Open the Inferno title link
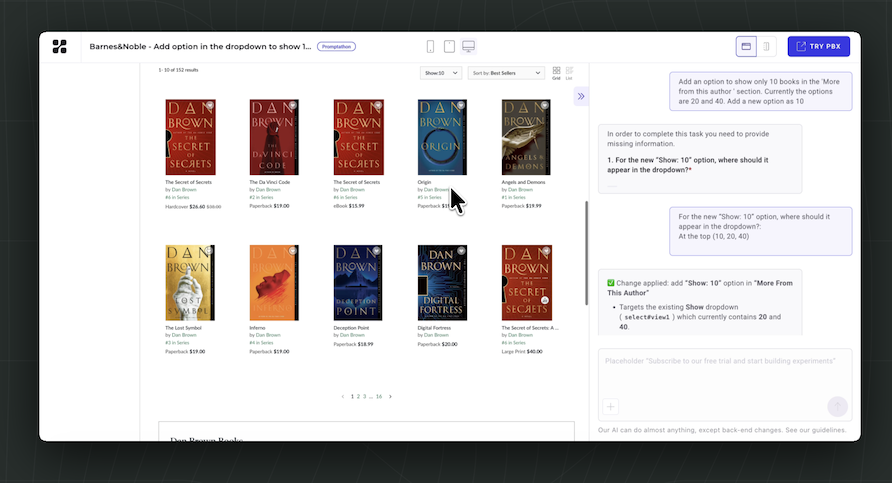 (x=257, y=328)
